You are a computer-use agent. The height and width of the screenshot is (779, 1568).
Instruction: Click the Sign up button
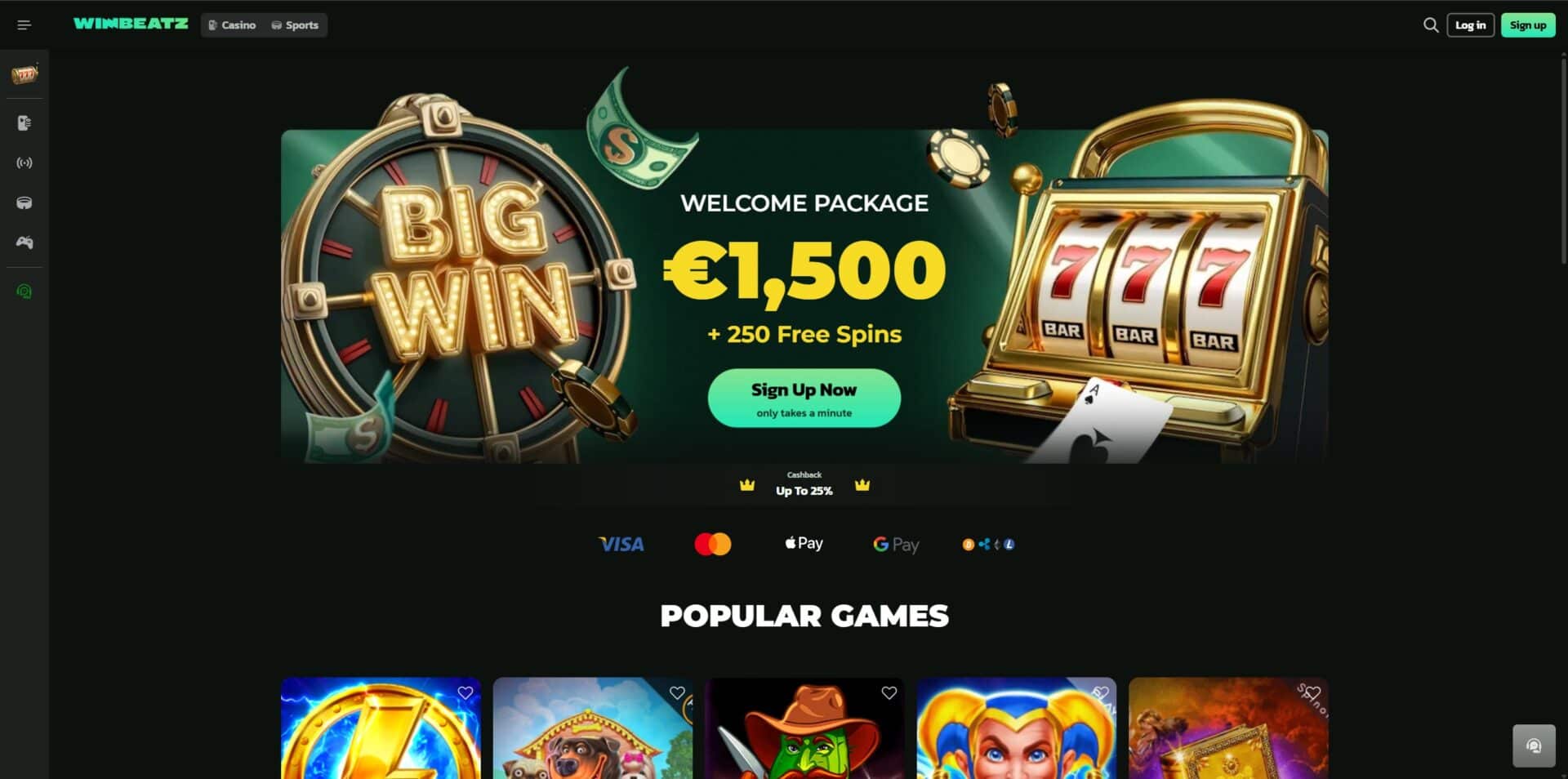1528,25
